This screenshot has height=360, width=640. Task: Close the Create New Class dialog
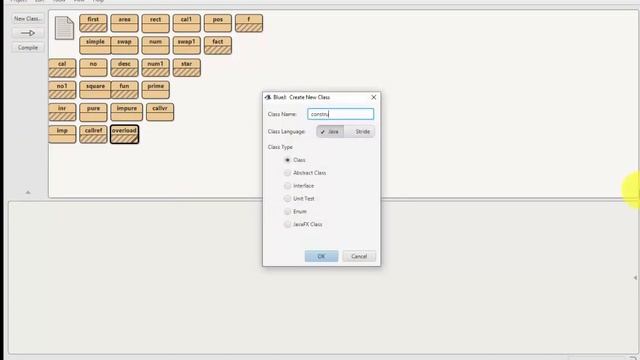(373, 97)
